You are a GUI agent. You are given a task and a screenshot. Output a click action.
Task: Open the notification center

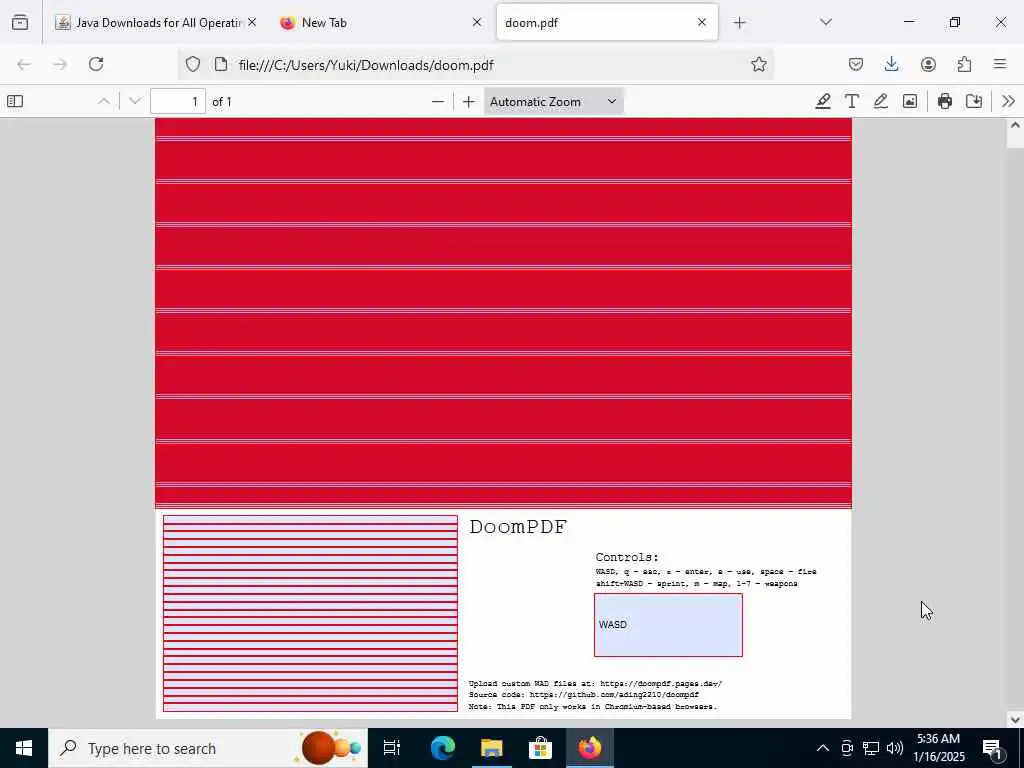click(x=992, y=748)
